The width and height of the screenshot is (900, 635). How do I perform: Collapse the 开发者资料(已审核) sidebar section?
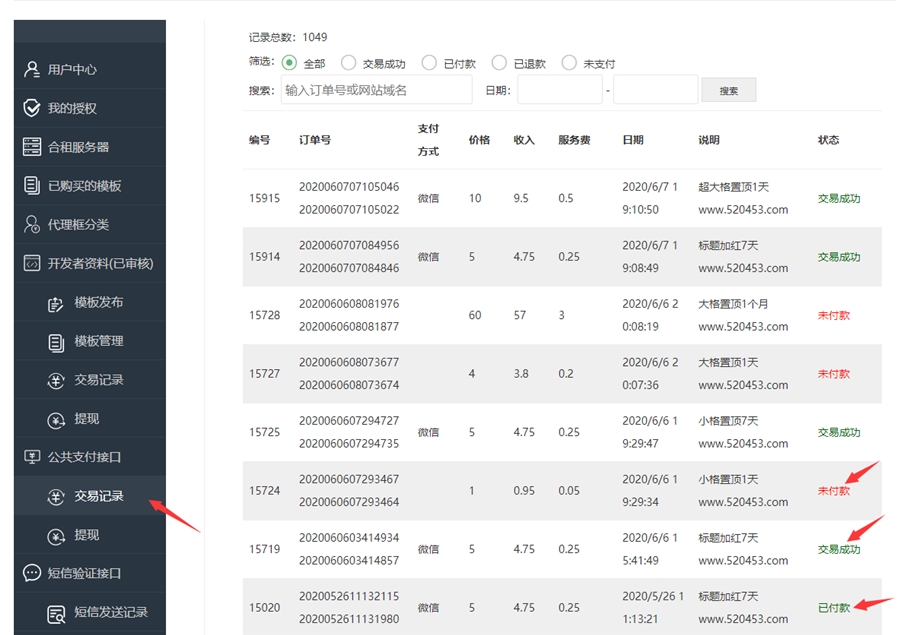[x=94, y=264]
